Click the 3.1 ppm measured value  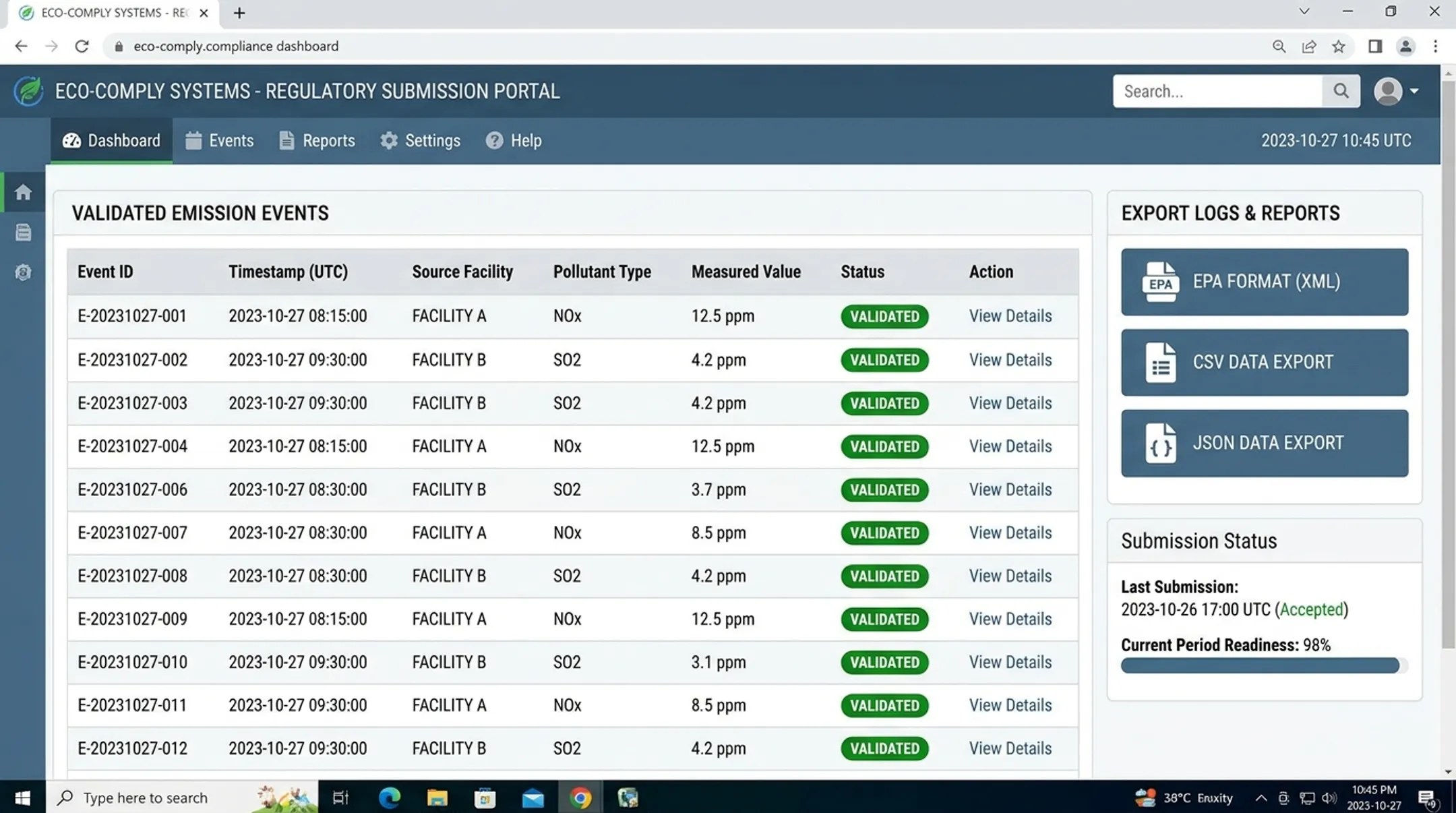click(718, 662)
